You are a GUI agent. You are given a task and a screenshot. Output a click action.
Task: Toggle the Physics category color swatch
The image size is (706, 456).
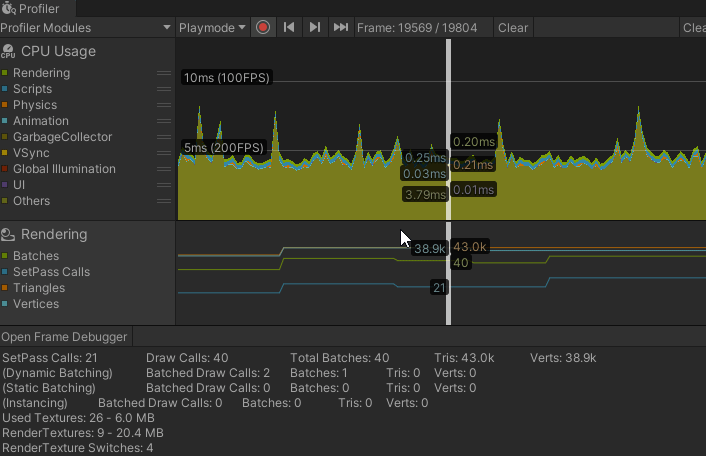(5, 105)
